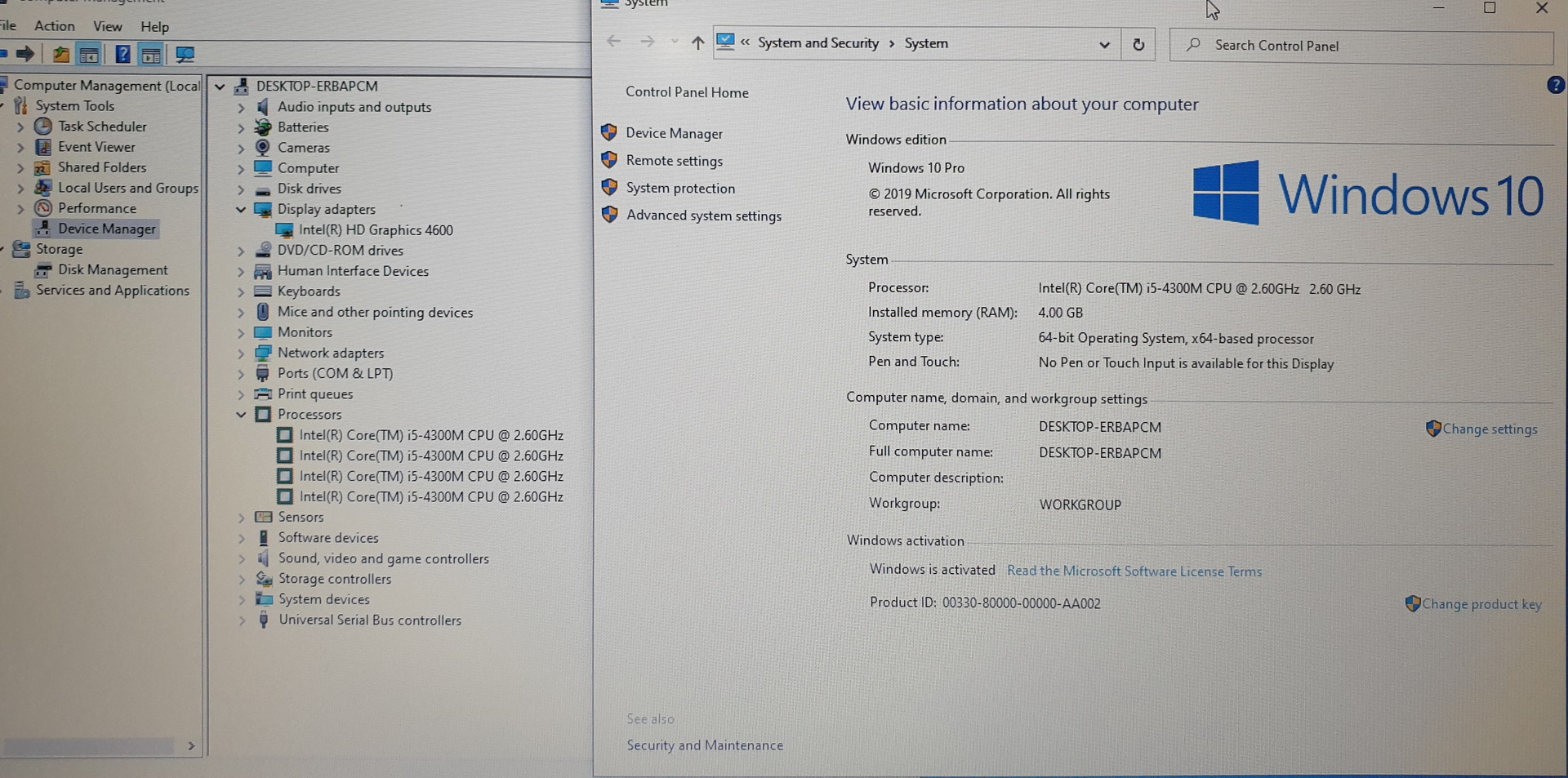The image size is (1568, 778).
Task: Open the View menu
Action: [x=107, y=26]
